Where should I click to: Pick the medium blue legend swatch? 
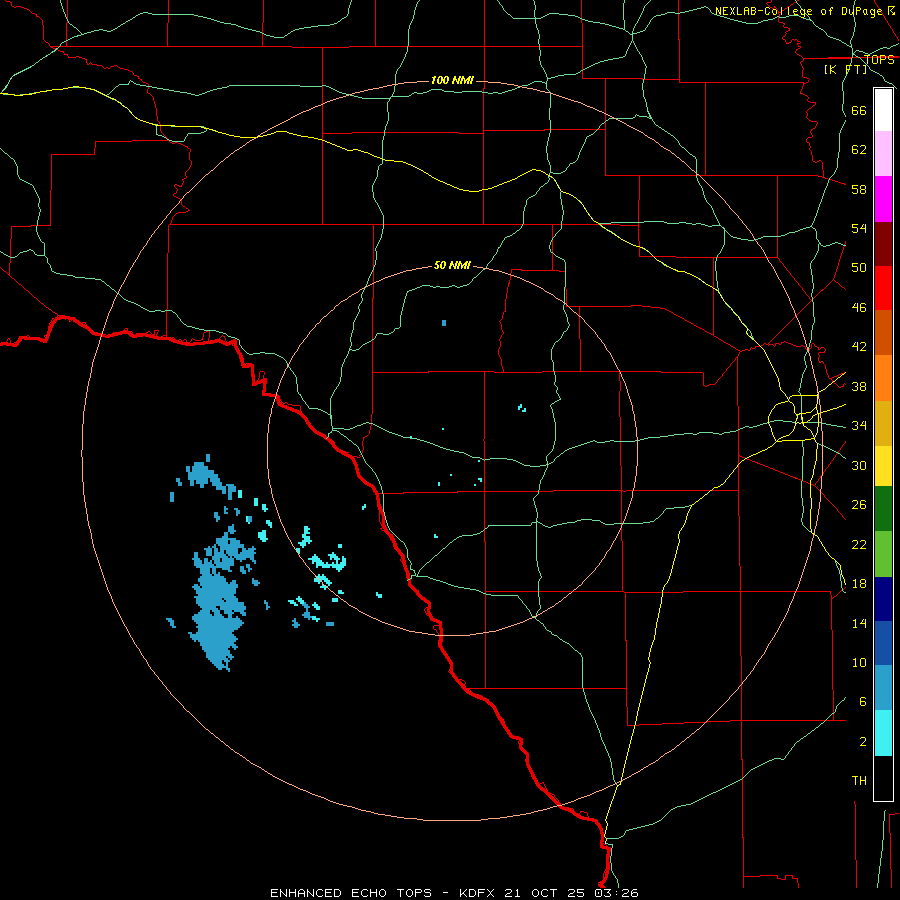click(883, 643)
